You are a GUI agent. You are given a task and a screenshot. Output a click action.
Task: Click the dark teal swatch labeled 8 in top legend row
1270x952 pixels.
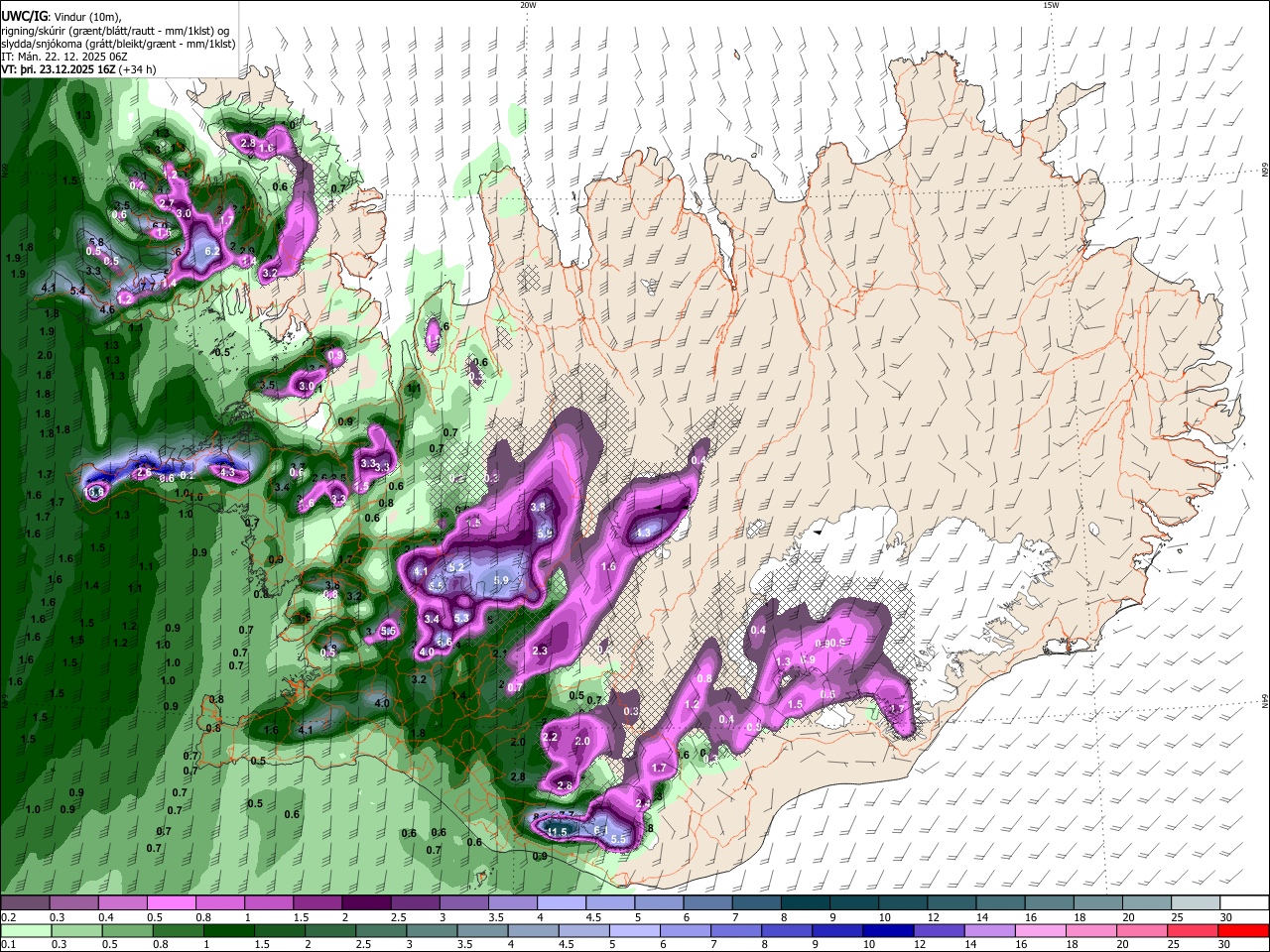click(804, 903)
